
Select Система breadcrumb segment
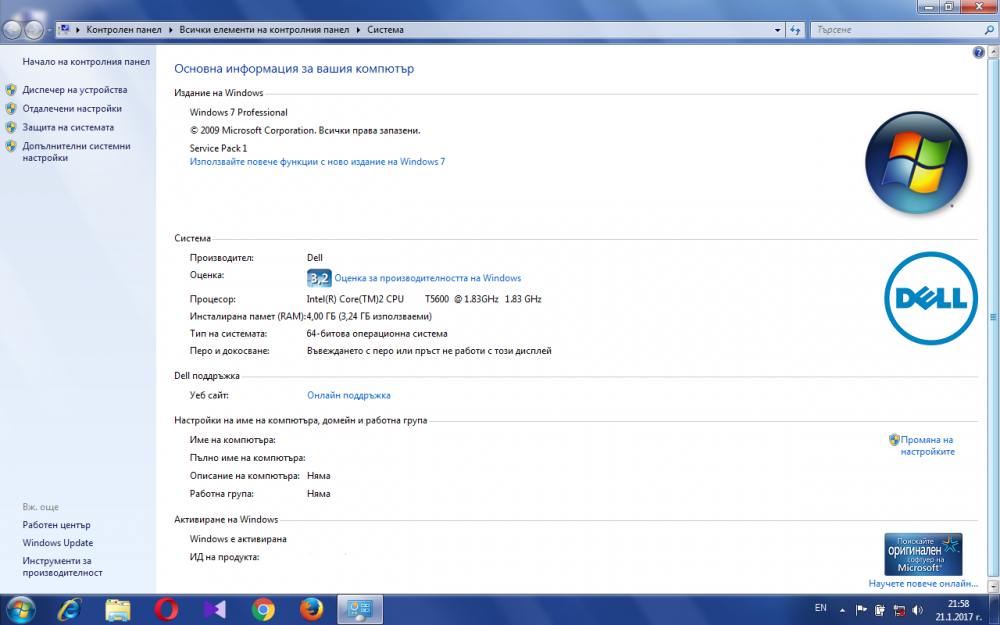385,29
